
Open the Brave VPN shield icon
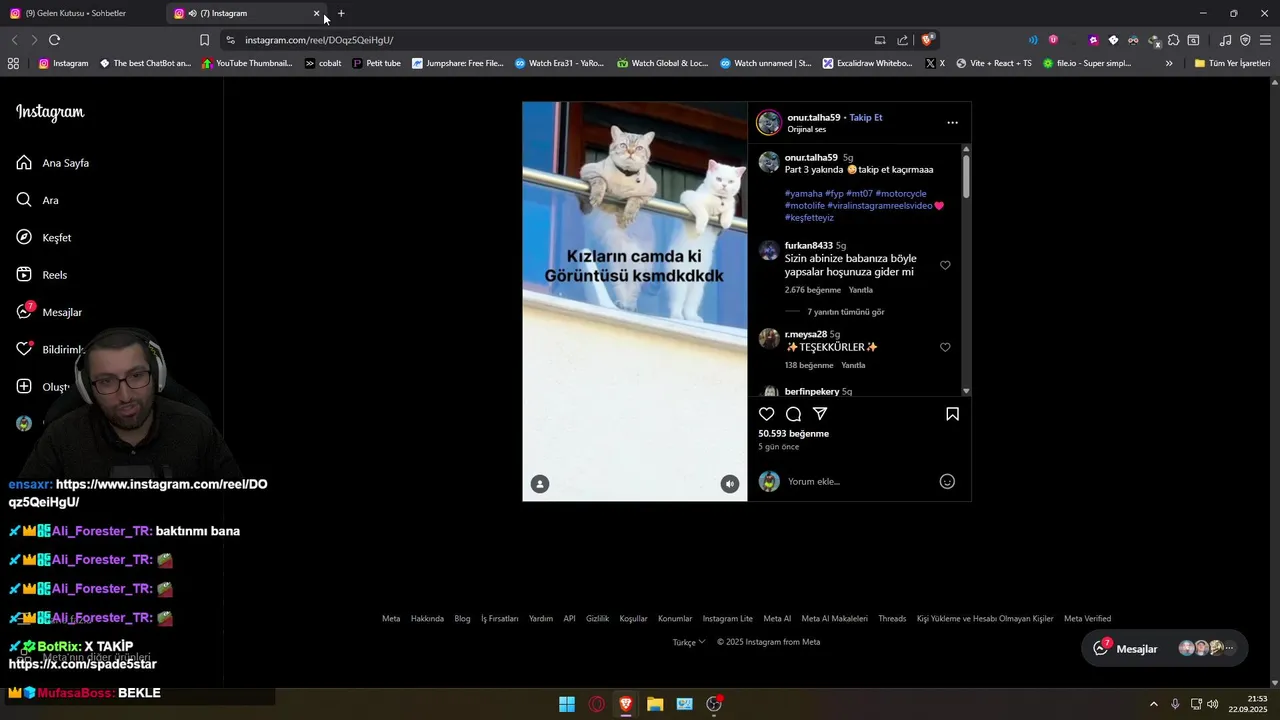coord(1245,40)
